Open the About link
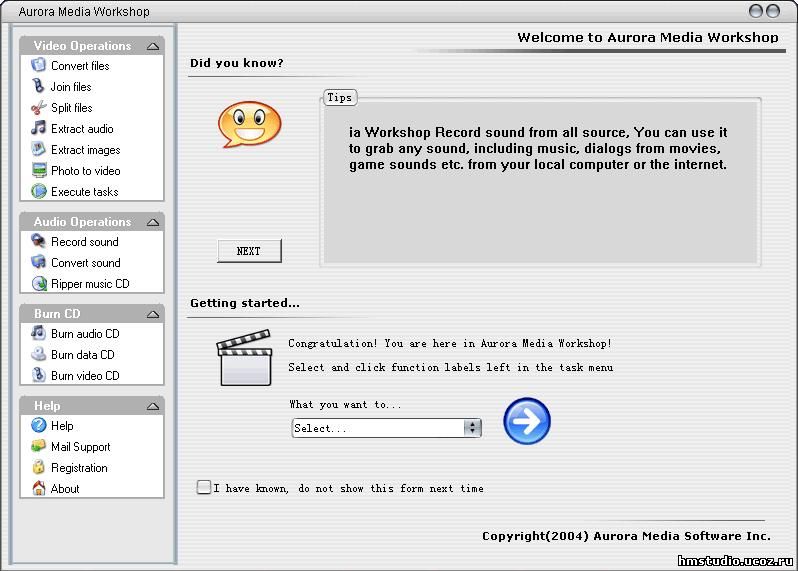The image size is (798, 571). tap(65, 489)
